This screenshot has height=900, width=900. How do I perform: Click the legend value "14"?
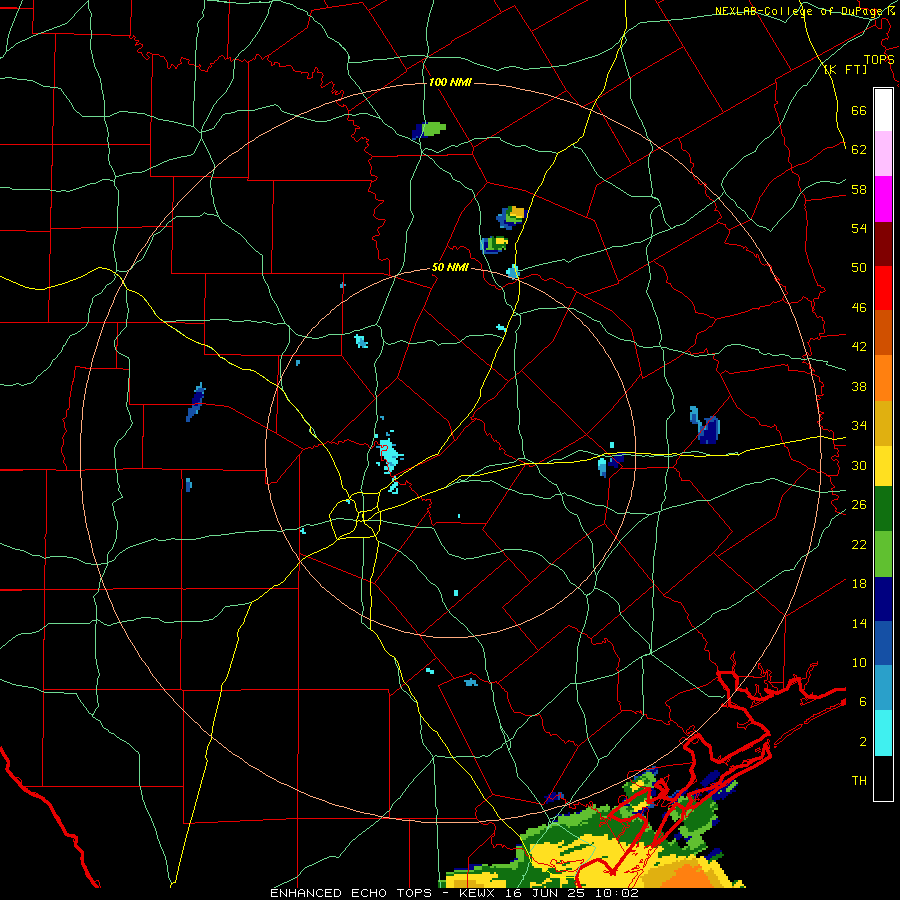coord(859,623)
